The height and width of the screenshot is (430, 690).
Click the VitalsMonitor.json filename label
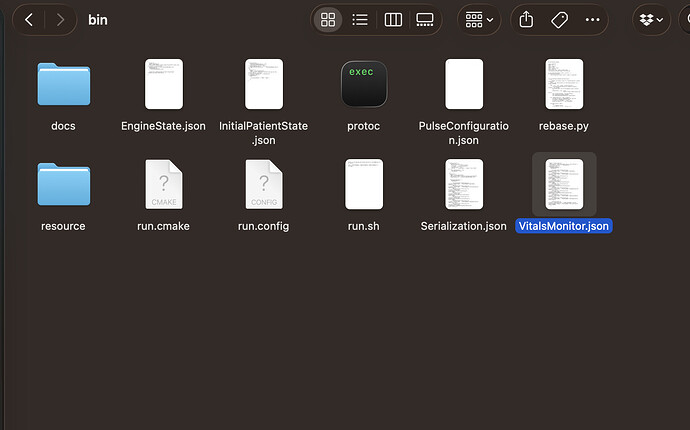coord(564,226)
